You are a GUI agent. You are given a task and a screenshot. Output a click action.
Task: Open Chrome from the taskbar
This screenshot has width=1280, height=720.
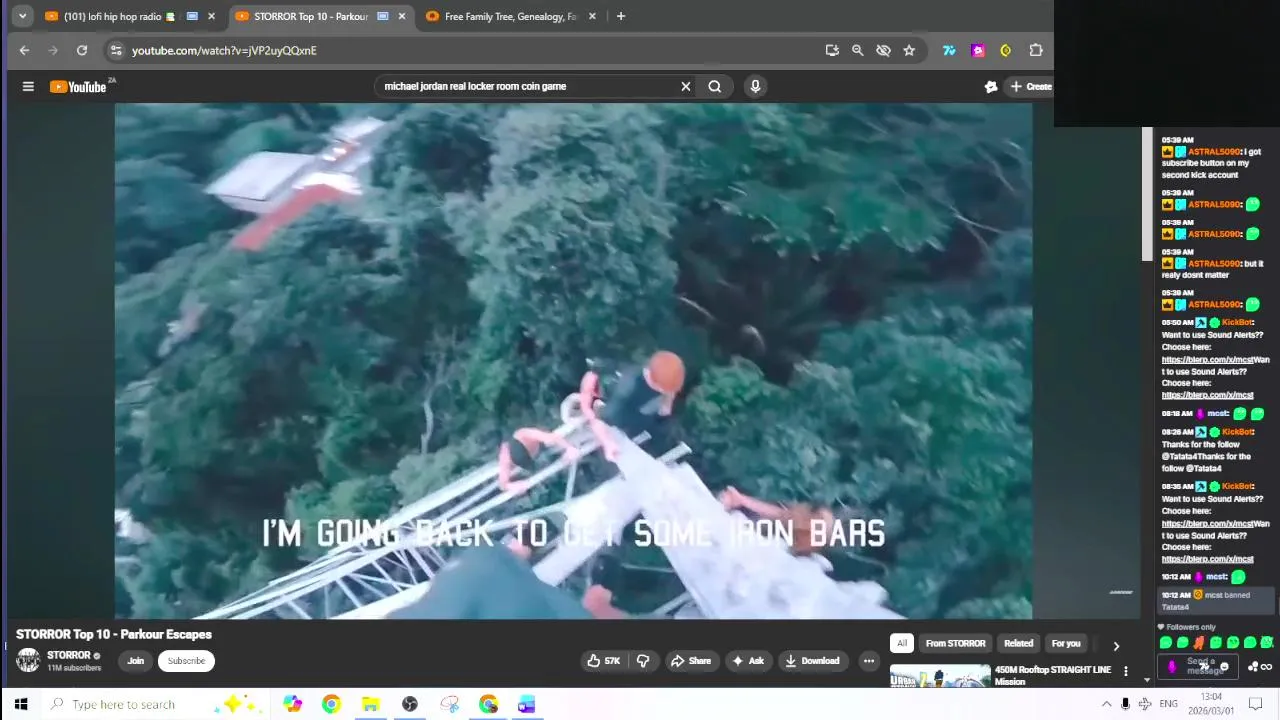tap(331, 704)
